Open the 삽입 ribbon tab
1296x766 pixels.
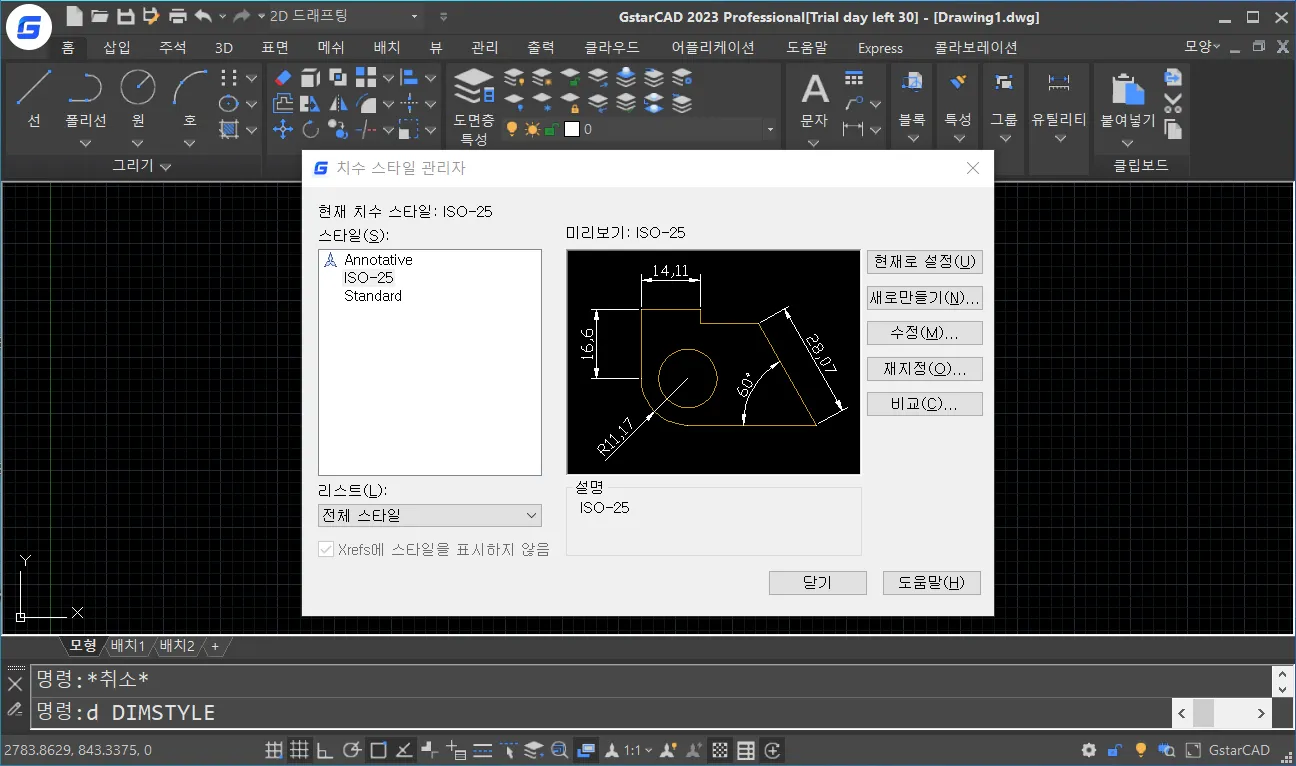117,47
